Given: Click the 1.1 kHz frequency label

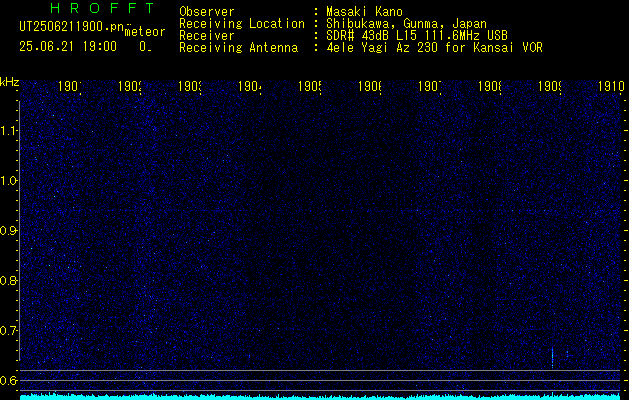Looking at the screenshot, I should (9, 131).
